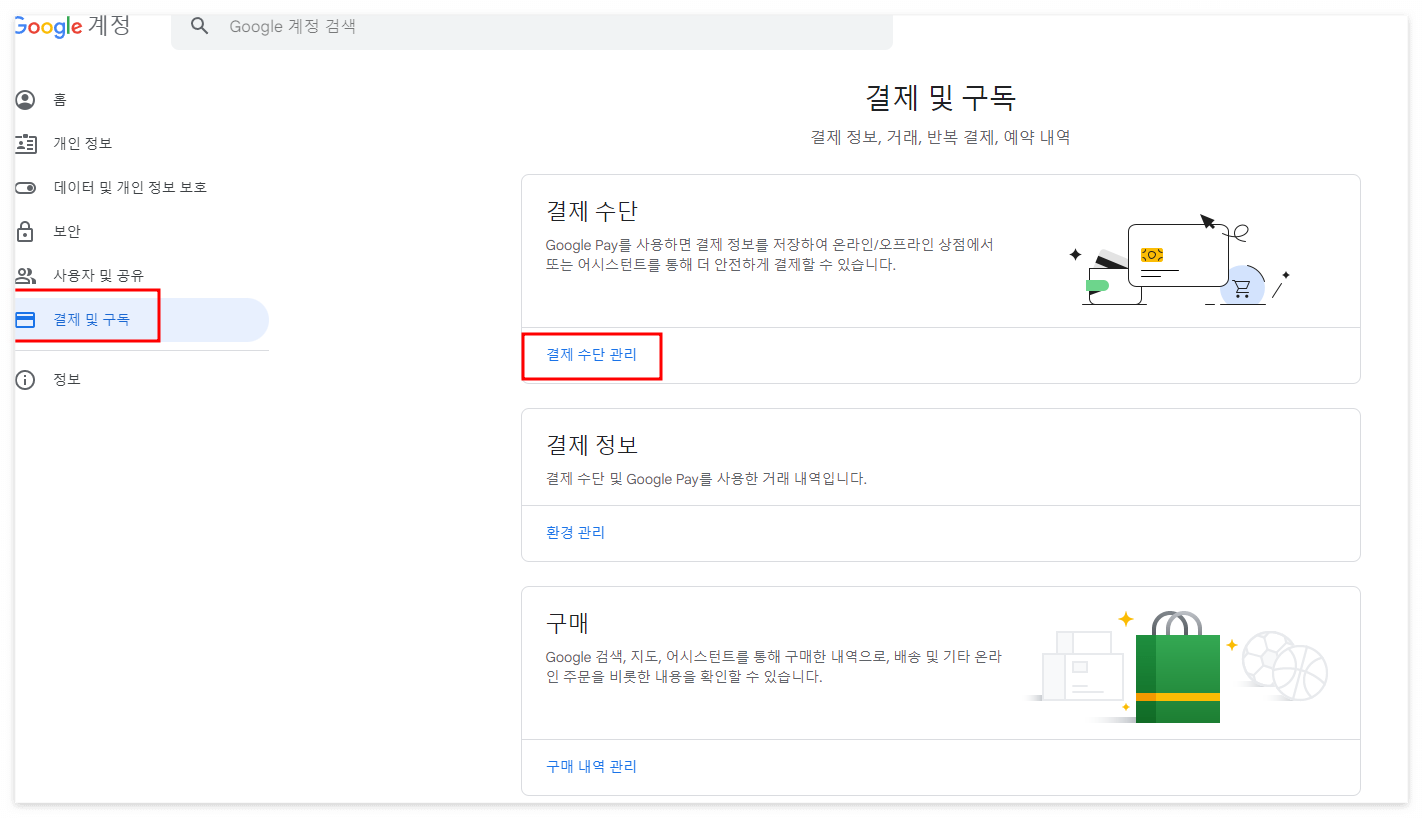Open the 결제 수단 관리 link
Image resolution: width=1423 pixels, height=818 pixels.
[x=591, y=355]
